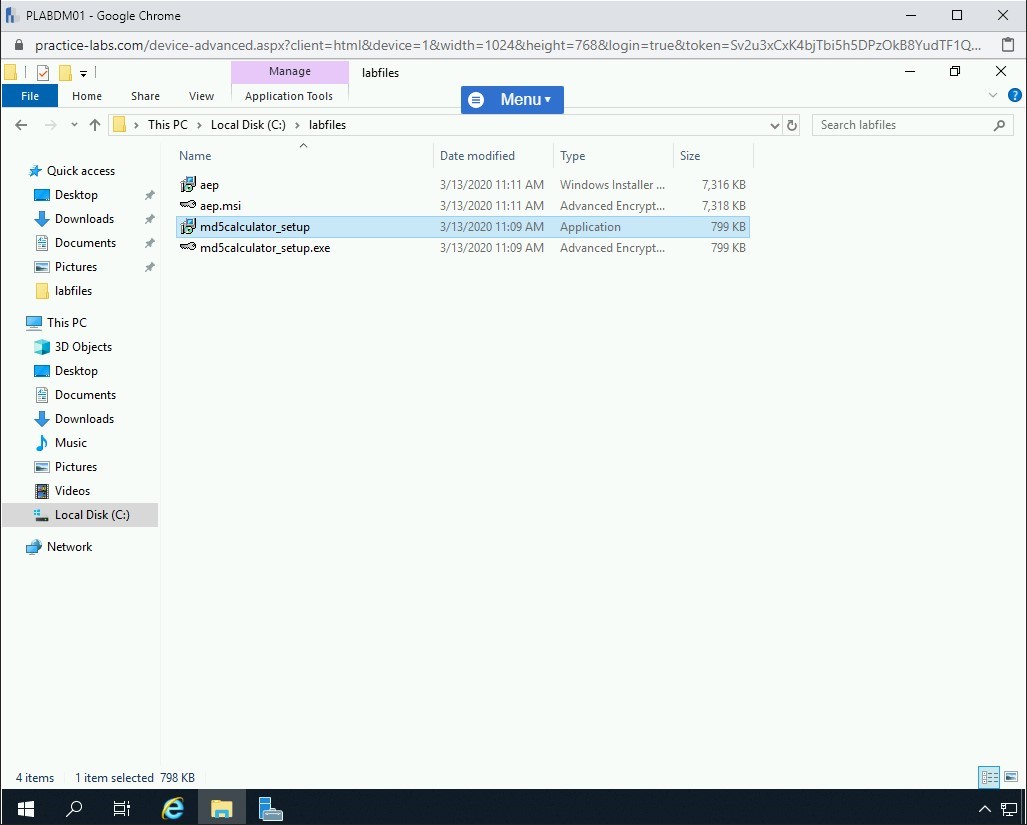The image size is (1027, 825).
Task: Open Internet Explorer from taskbar
Action: 173,808
